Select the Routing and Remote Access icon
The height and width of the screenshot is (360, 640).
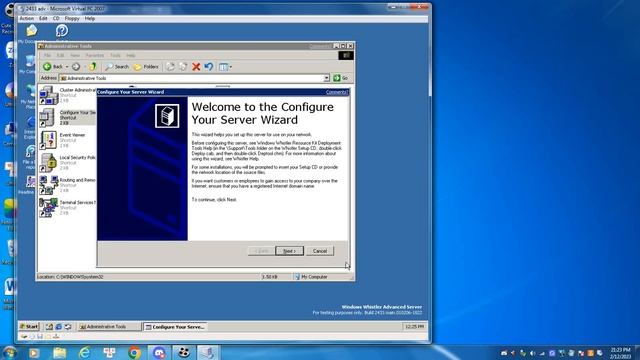[48, 185]
